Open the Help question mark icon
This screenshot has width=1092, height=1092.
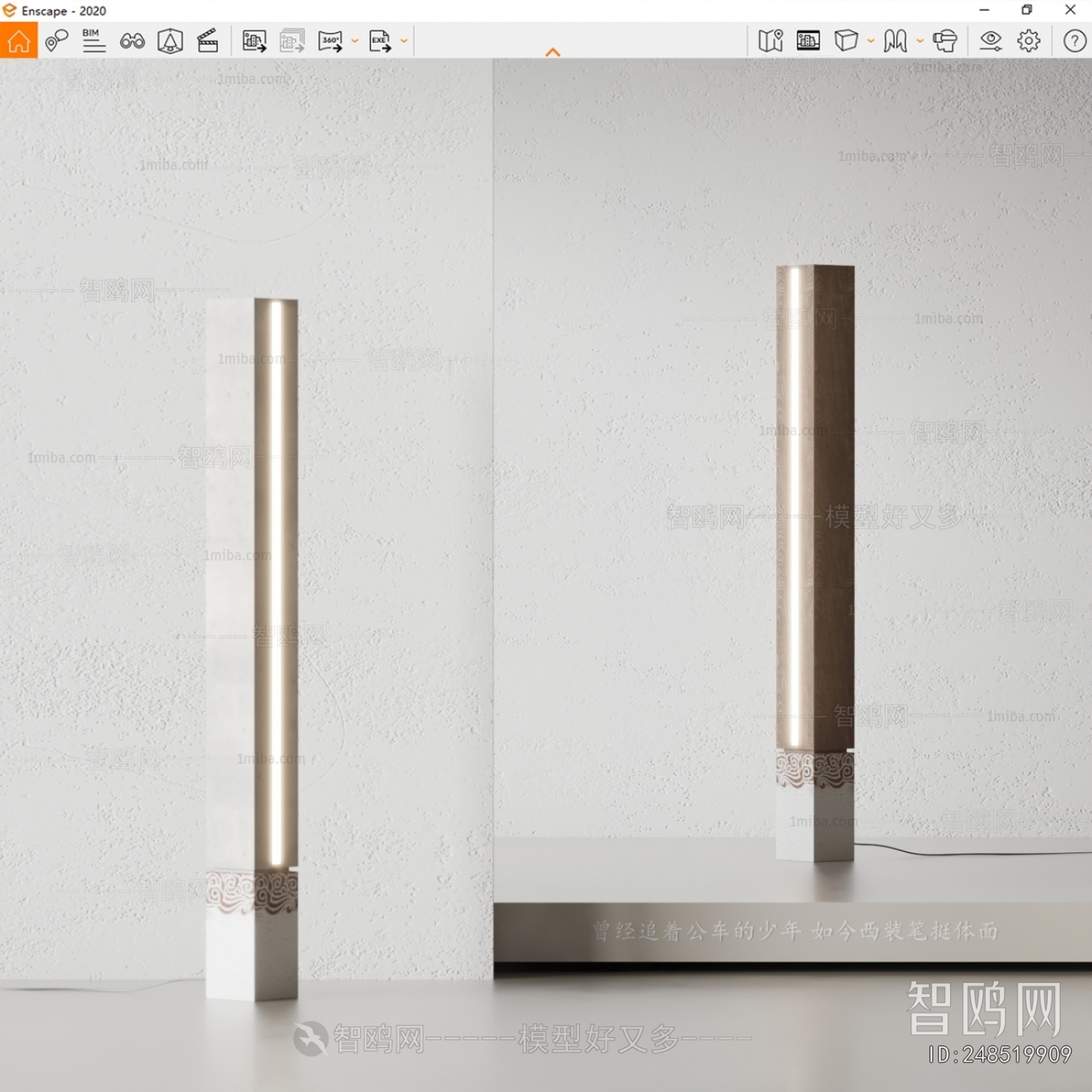(x=1075, y=41)
